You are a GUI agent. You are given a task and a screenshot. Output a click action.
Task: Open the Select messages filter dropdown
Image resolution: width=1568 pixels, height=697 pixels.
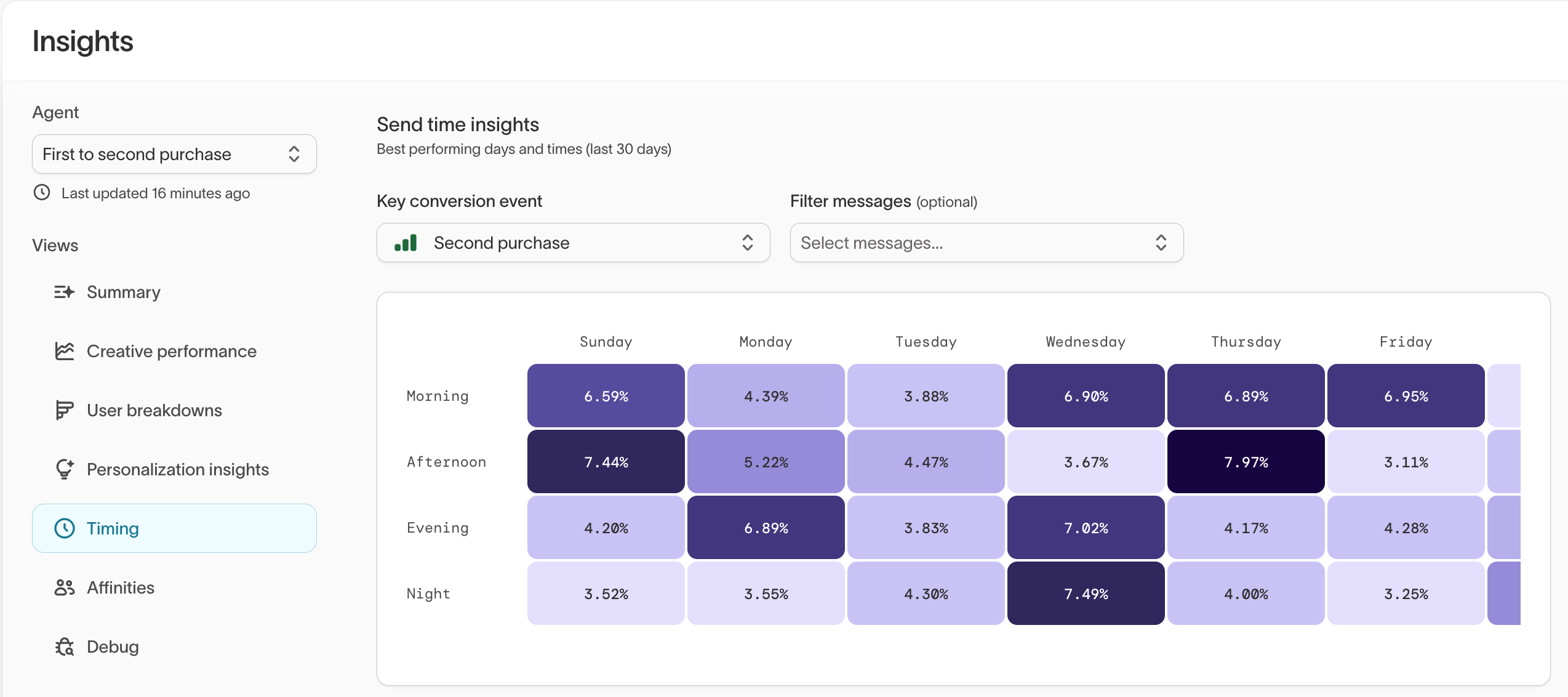tap(986, 243)
